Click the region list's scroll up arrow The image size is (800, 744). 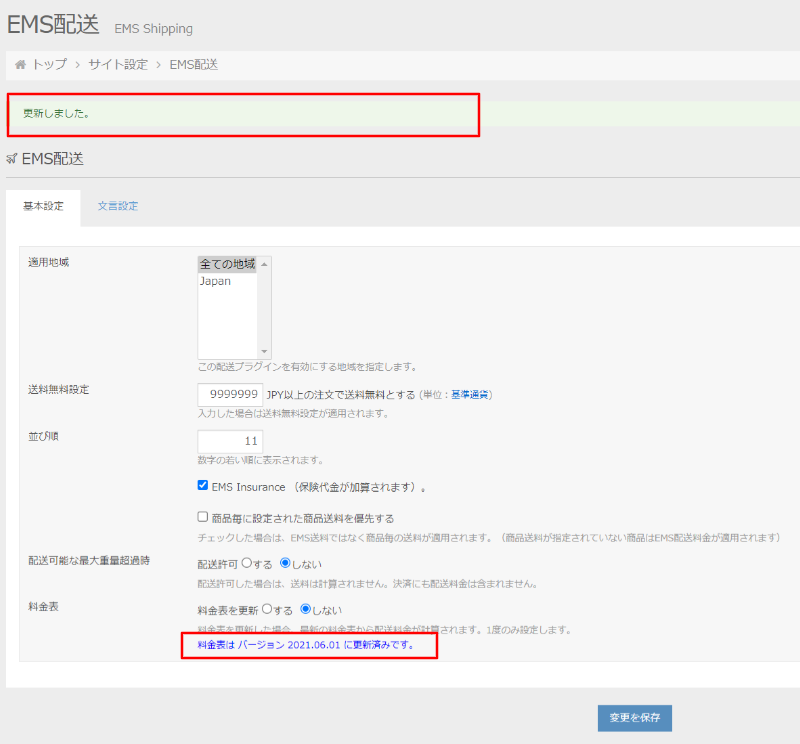tap(265, 264)
